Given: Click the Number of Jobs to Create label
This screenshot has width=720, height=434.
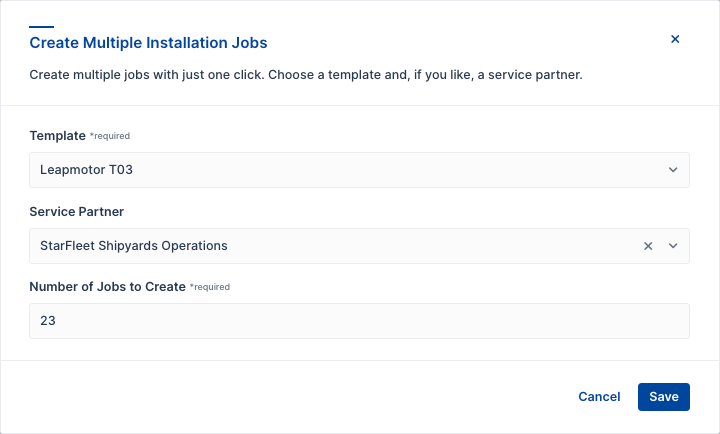Looking at the screenshot, I should pos(107,286).
